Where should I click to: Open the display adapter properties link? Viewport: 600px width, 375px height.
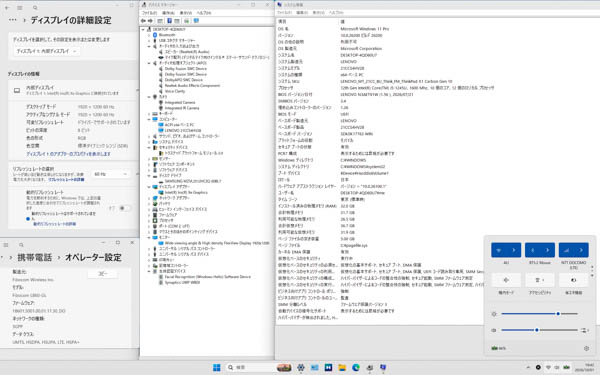(68, 154)
